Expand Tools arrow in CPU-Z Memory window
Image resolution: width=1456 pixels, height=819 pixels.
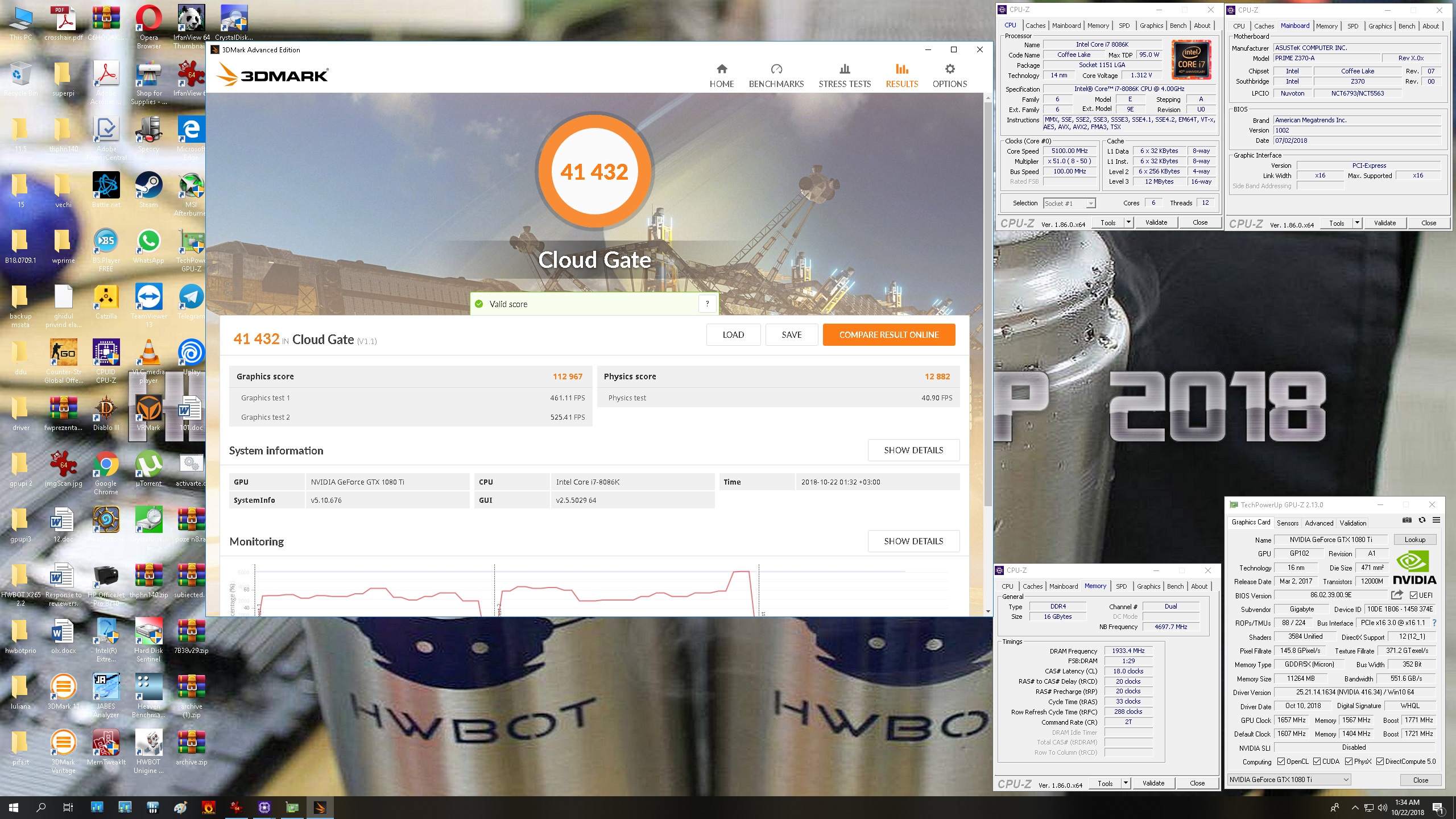pyautogui.click(x=1126, y=783)
